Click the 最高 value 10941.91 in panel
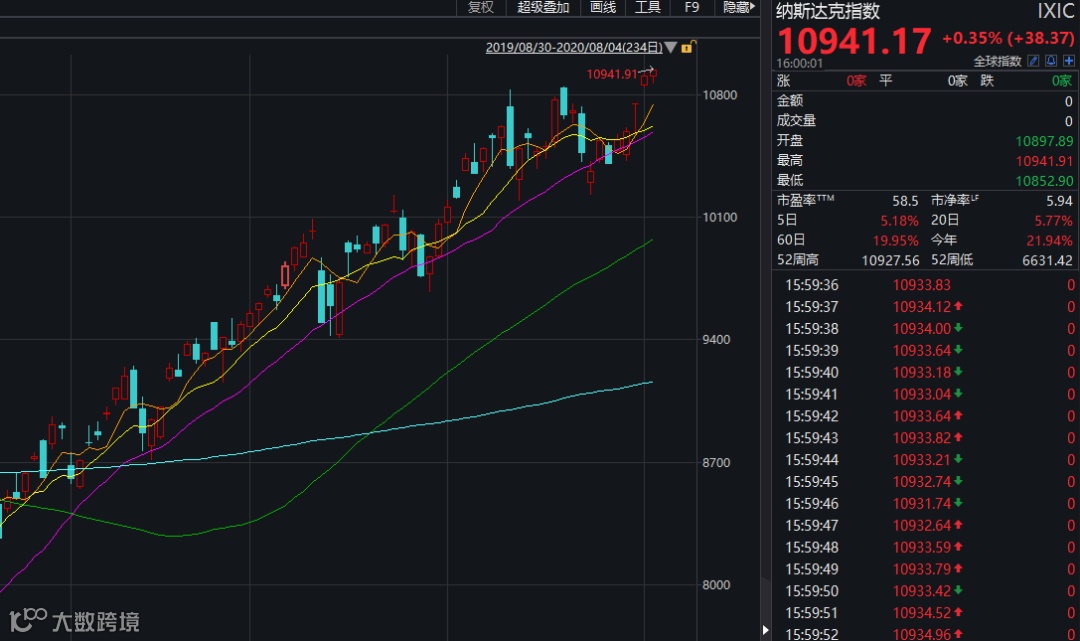This screenshot has width=1080, height=641. coord(1044,160)
